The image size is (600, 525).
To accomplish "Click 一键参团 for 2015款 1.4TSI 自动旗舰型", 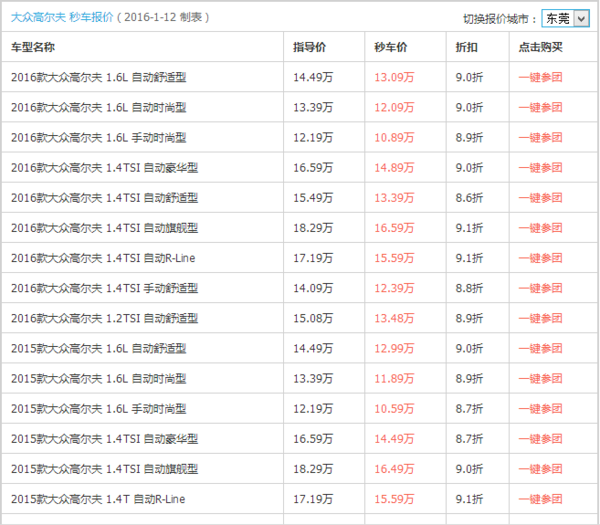I will 540,469.
